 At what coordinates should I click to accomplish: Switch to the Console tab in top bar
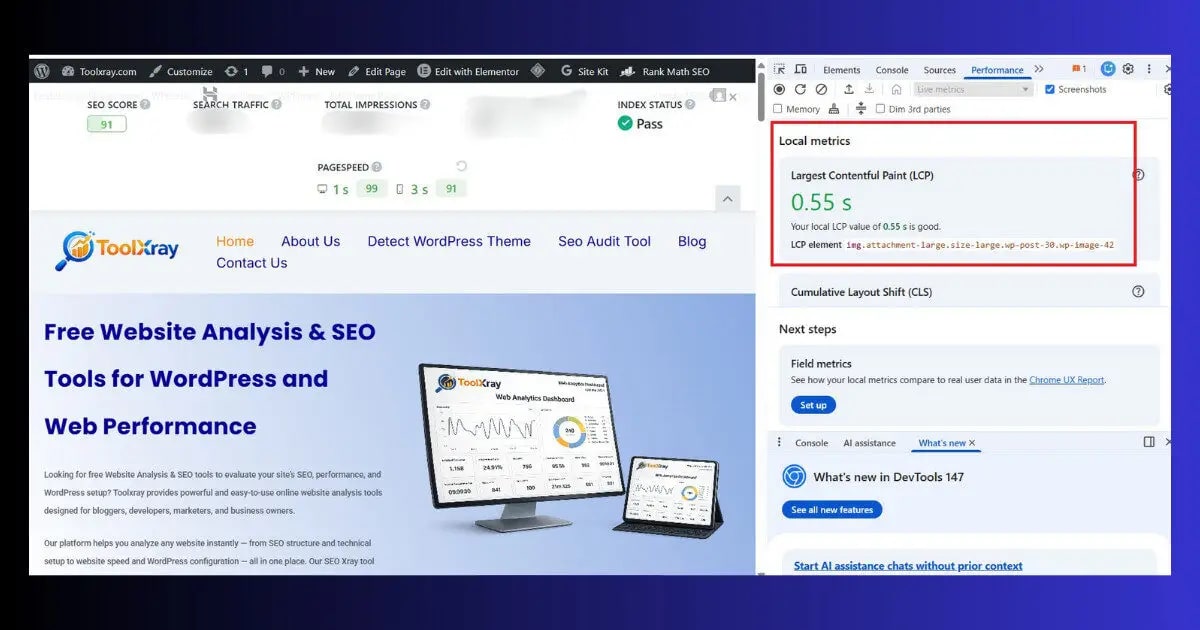(x=892, y=70)
